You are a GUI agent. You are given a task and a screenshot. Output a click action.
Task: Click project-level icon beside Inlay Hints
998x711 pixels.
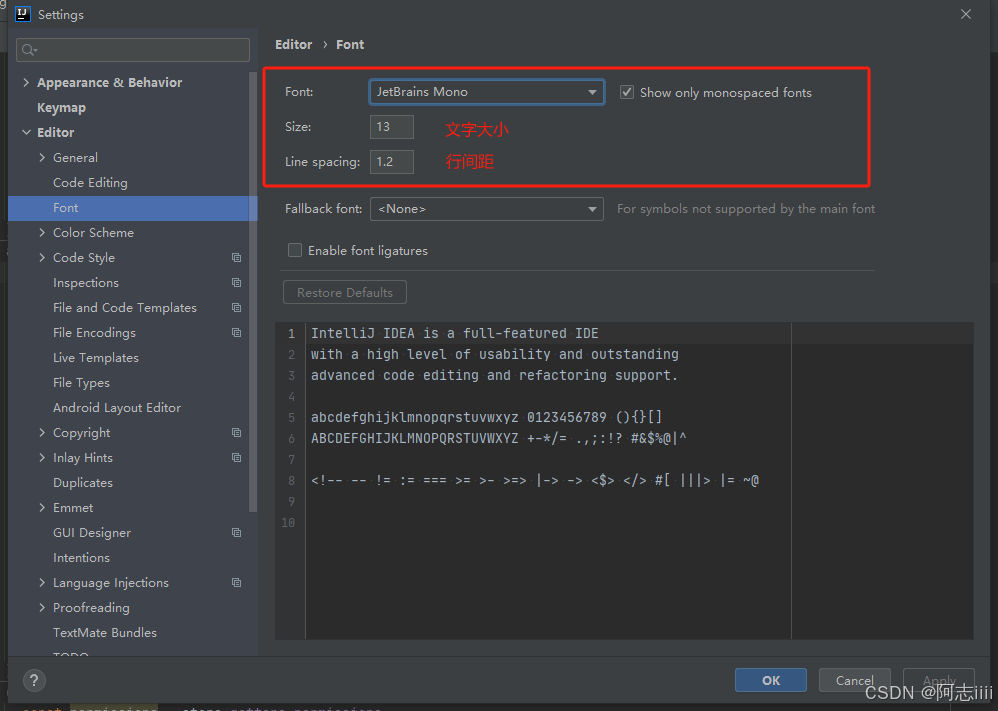(x=236, y=458)
